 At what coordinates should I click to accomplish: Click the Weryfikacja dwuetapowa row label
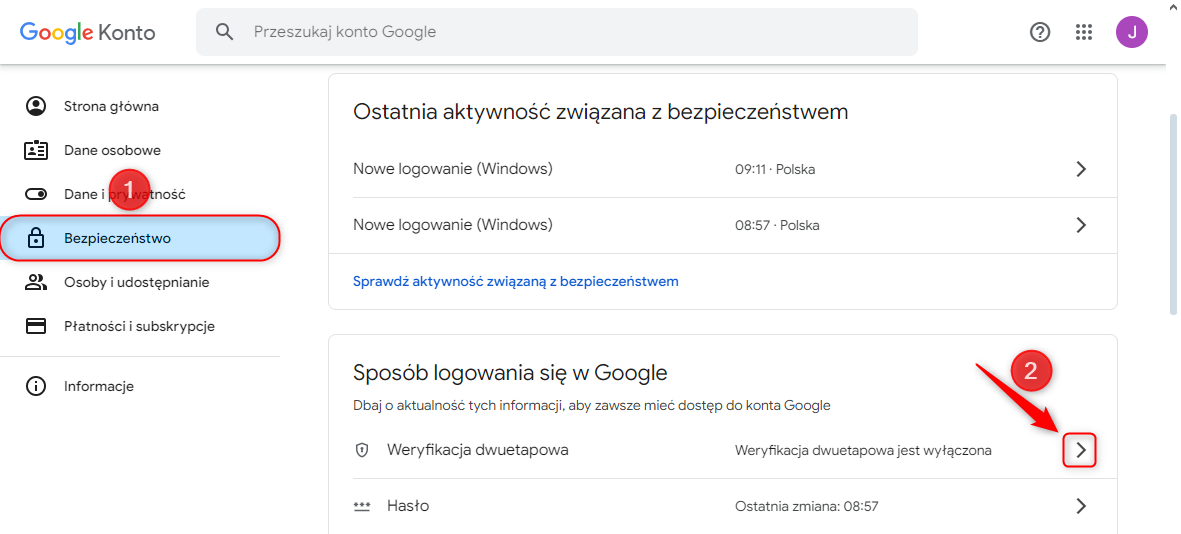click(x=478, y=450)
